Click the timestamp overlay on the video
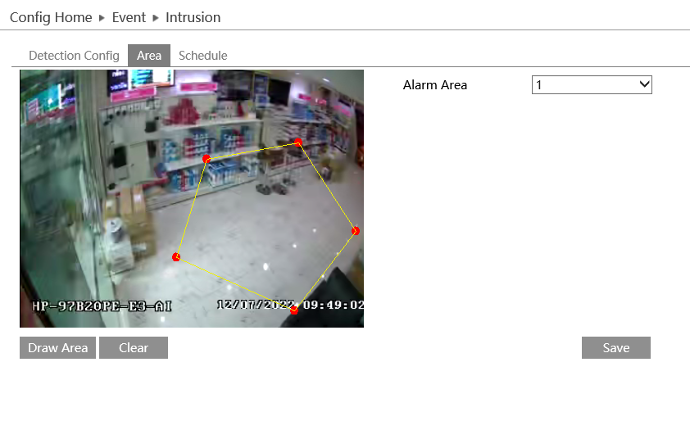This screenshot has width=690, height=430. (x=290, y=305)
